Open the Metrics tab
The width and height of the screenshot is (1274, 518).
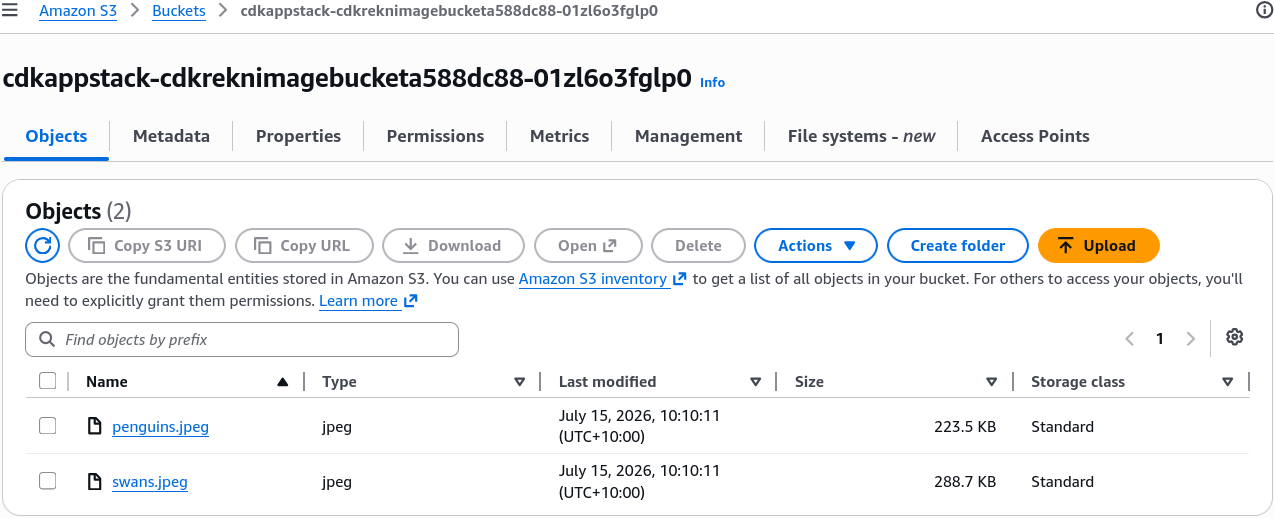(559, 136)
